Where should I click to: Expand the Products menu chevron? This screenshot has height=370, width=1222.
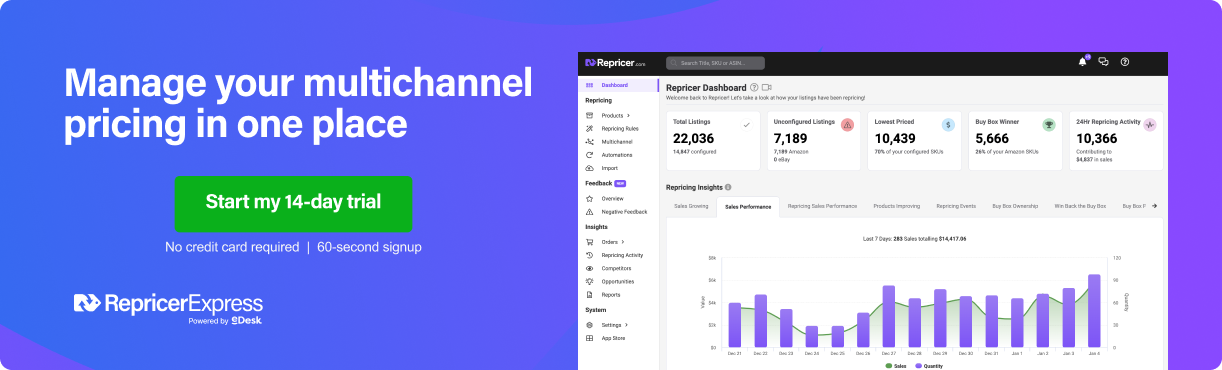coord(628,116)
